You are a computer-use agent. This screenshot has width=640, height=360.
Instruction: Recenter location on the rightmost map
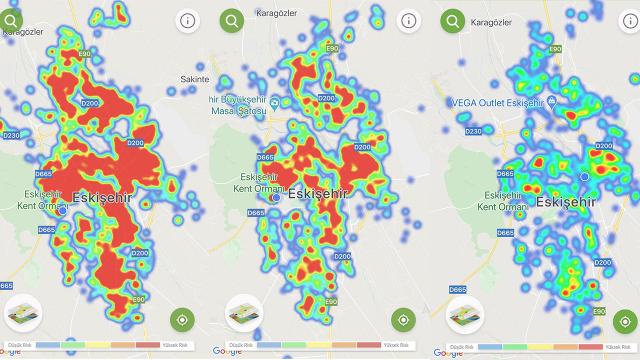tap(625, 322)
